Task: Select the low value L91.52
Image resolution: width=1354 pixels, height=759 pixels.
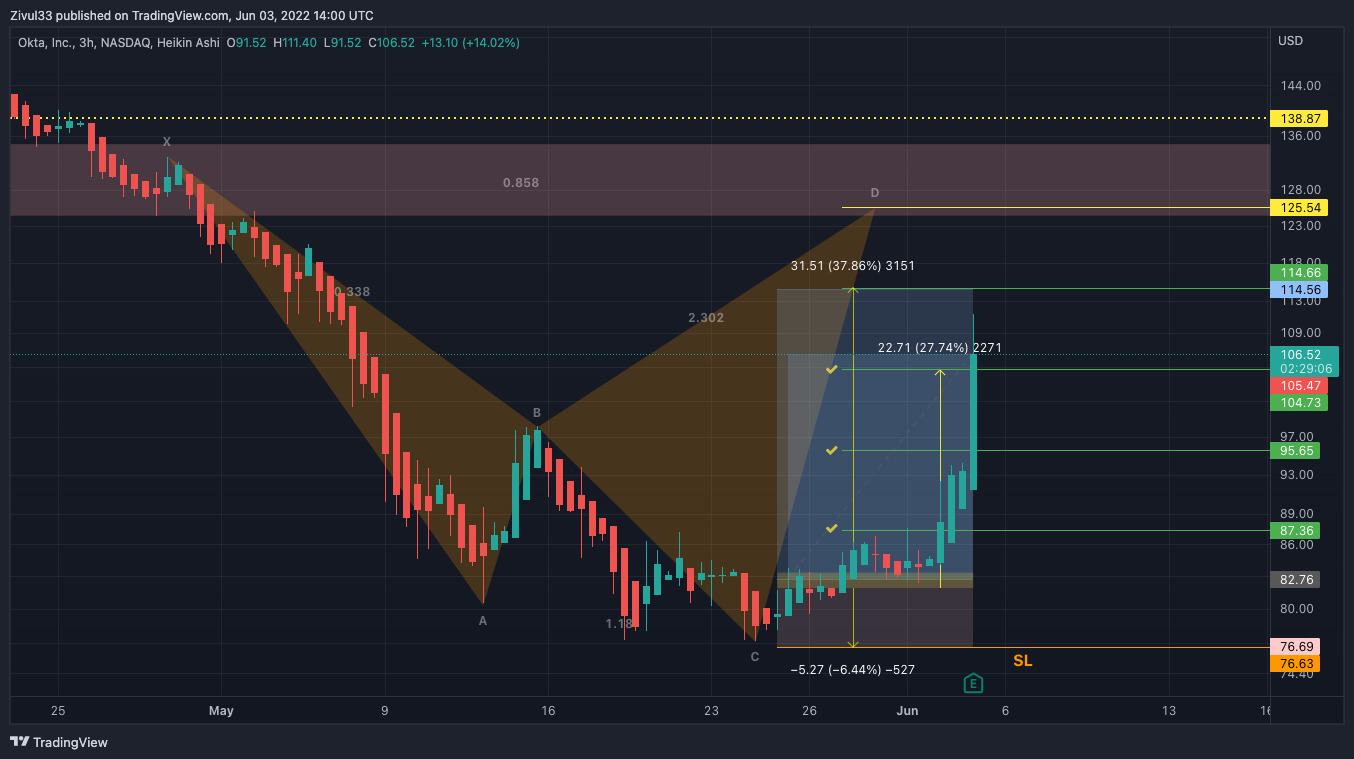Action: (341, 43)
